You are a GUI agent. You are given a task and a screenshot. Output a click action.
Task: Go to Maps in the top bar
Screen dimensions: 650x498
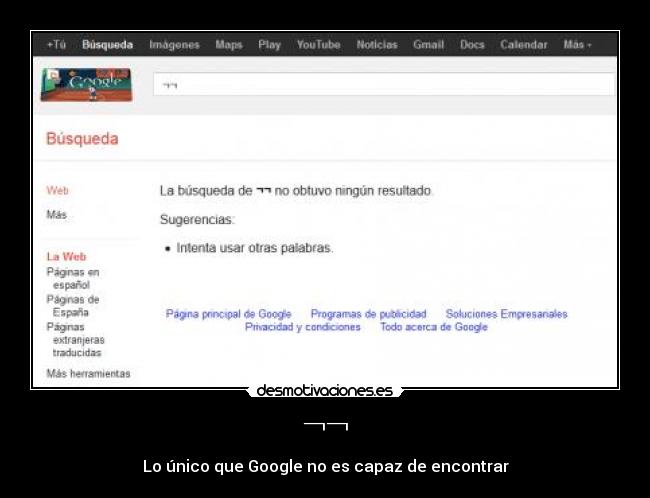tap(229, 45)
